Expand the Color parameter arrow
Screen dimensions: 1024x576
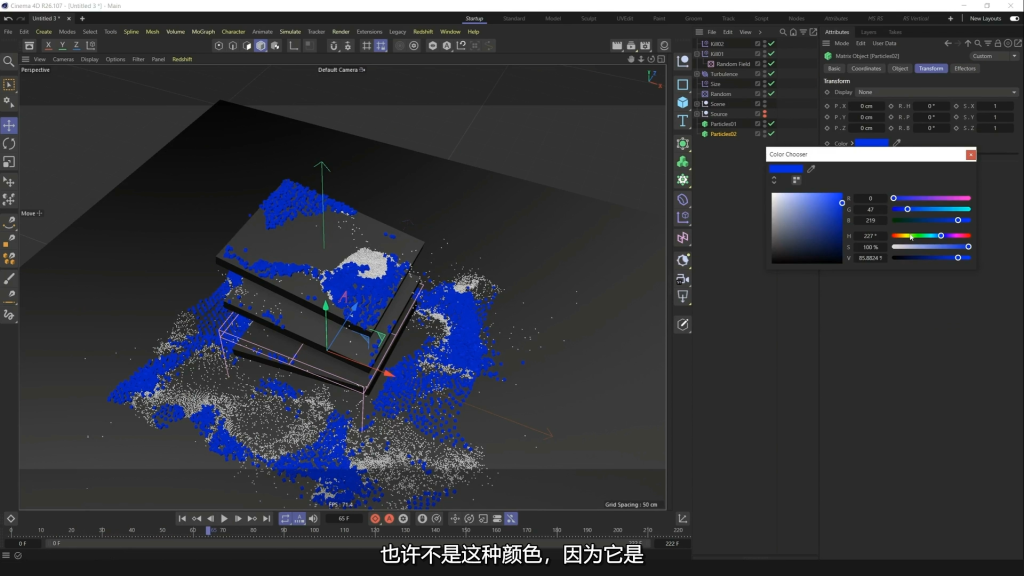pos(853,143)
